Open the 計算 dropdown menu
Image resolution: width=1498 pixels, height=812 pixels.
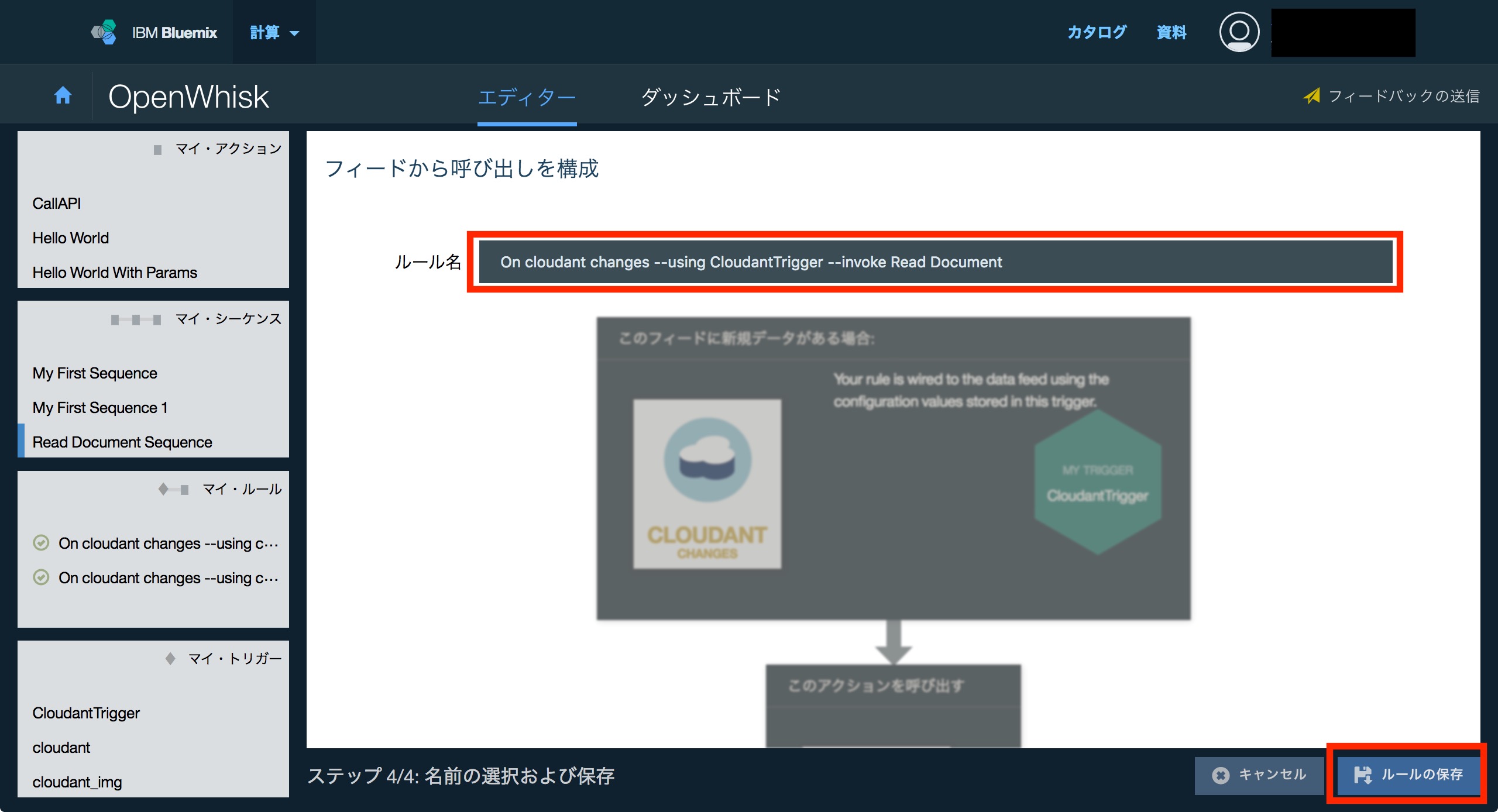pos(274,32)
